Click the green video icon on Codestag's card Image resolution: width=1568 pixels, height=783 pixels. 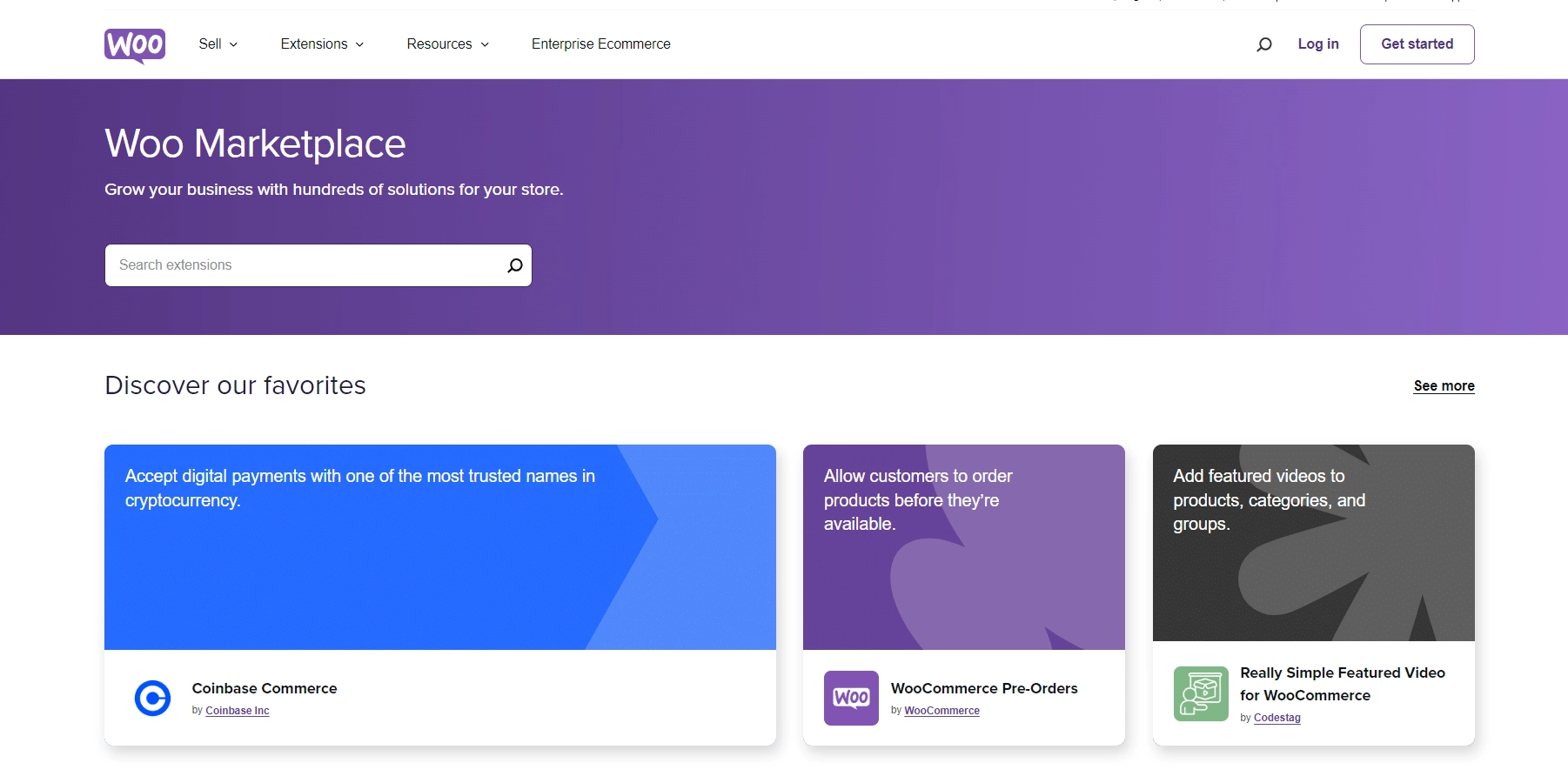point(1200,693)
